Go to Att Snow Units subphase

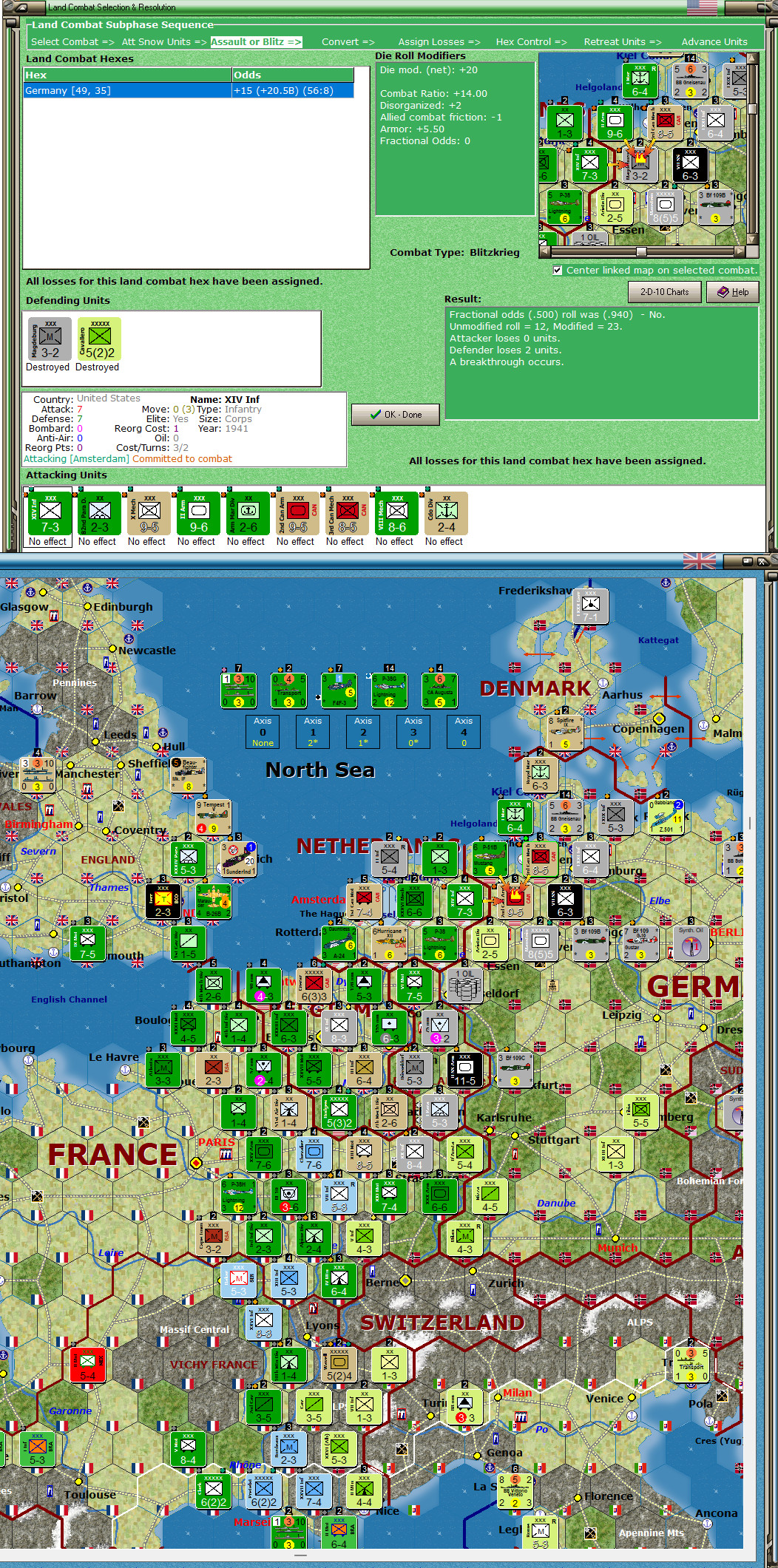coord(164,42)
